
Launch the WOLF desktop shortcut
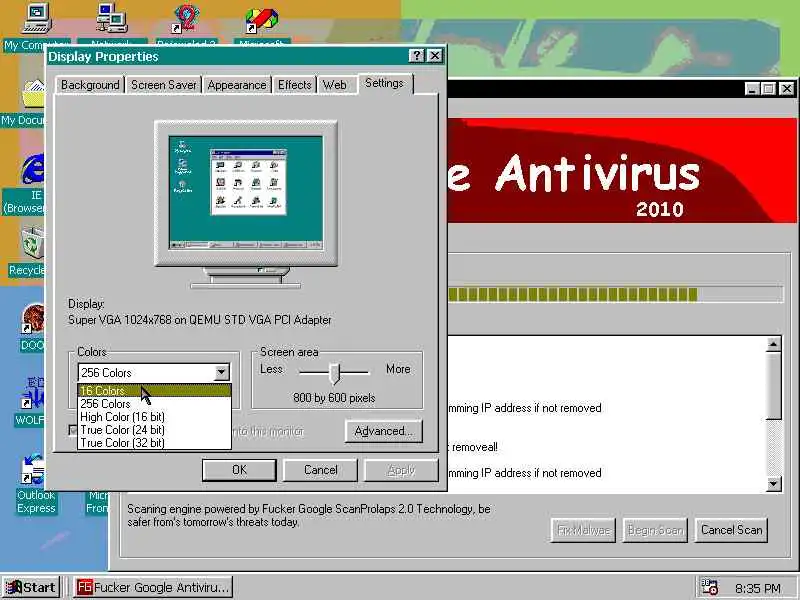tap(33, 394)
